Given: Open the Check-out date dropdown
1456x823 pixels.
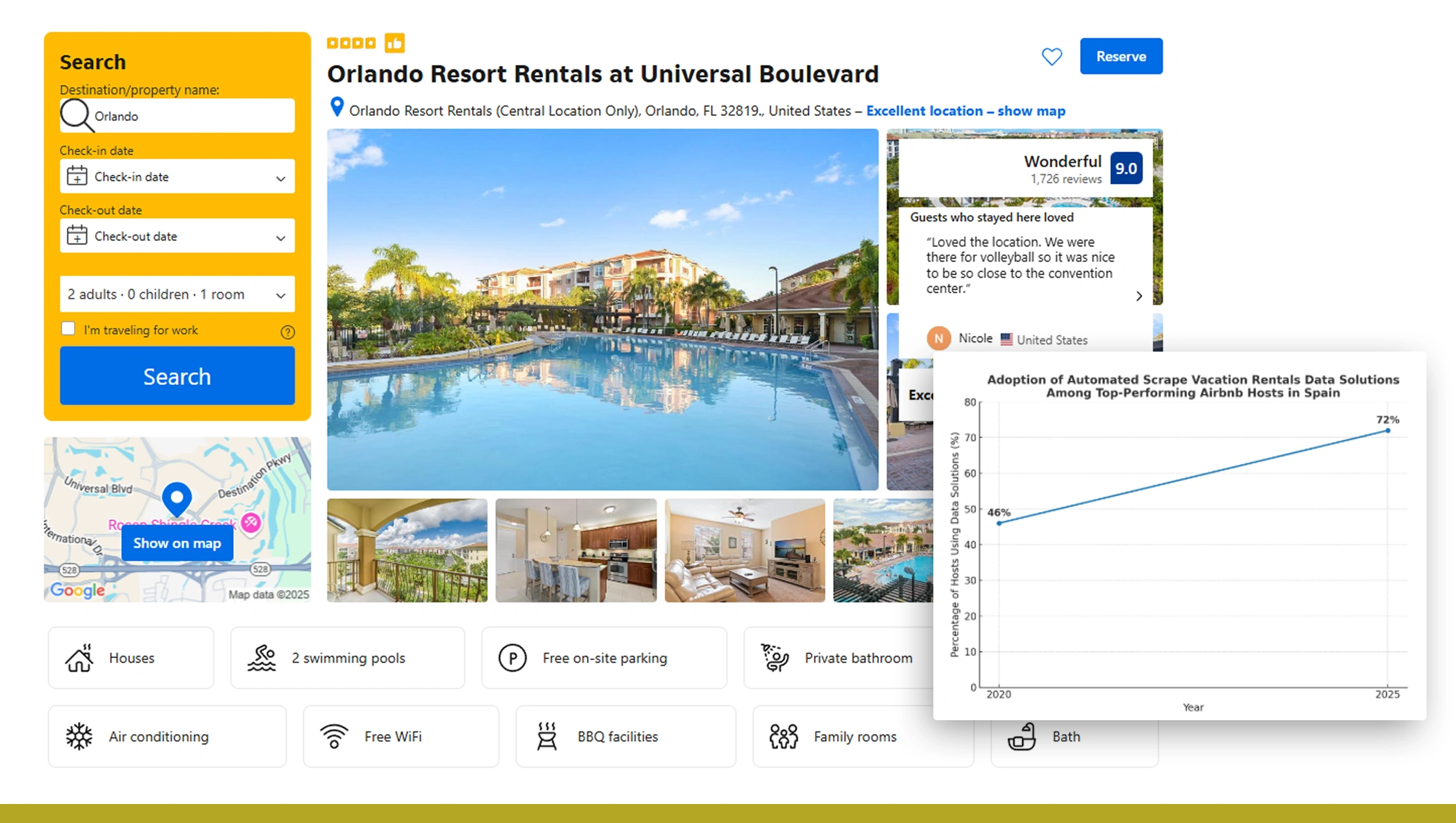Looking at the screenshot, I should (177, 236).
